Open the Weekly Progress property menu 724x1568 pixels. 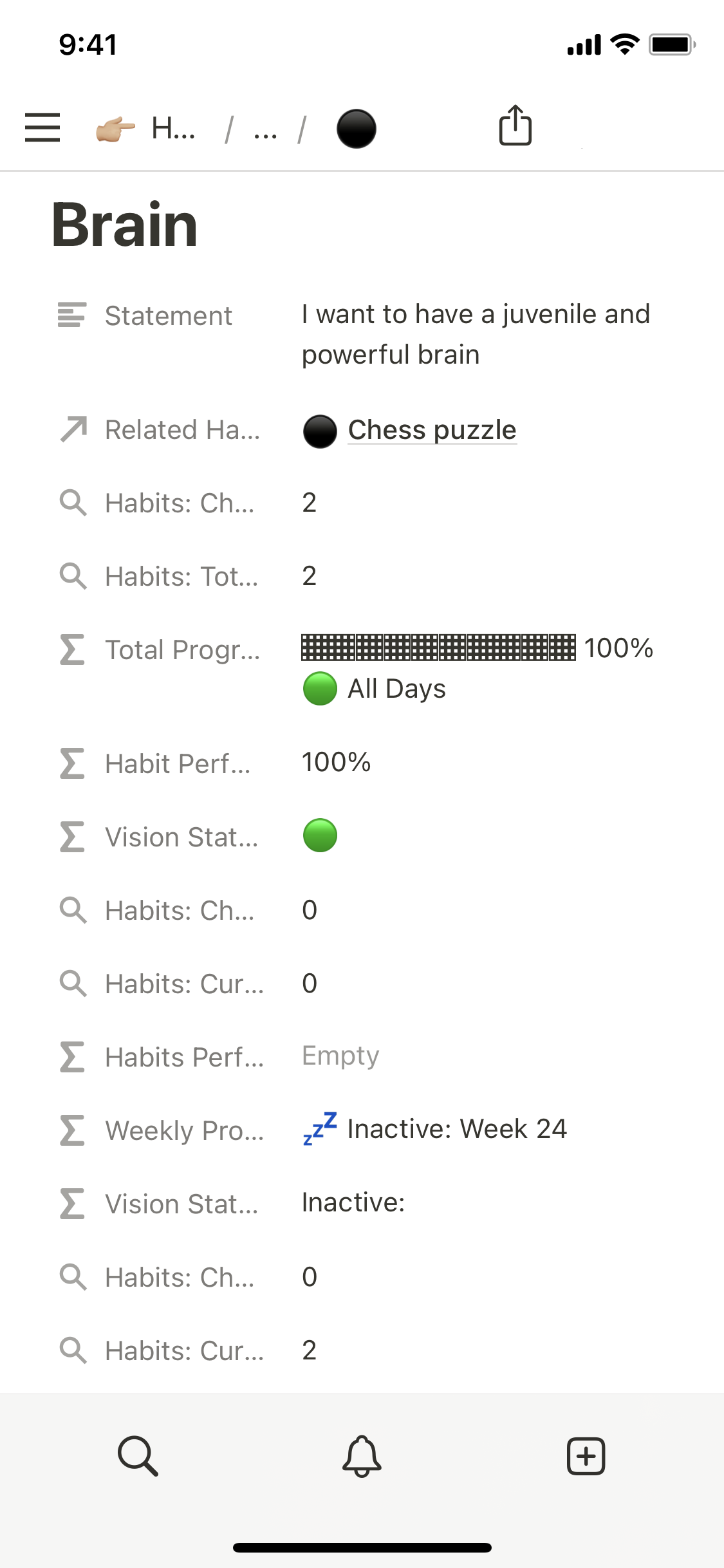(x=184, y=1131)
